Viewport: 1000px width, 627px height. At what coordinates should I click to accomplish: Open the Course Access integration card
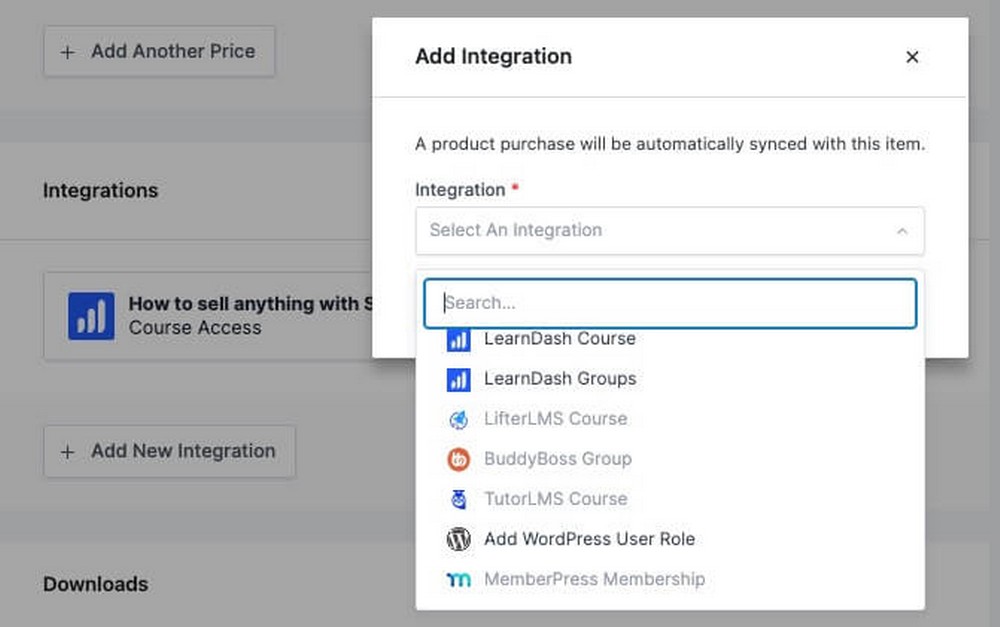208,316
